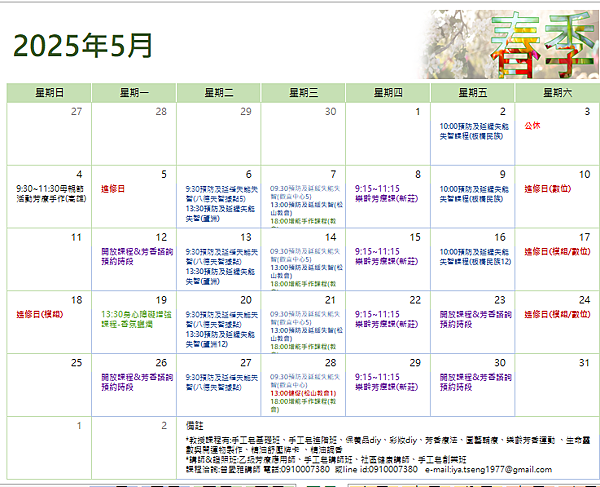Open the 9:30 八德 class on May 13

coord(222,257)
